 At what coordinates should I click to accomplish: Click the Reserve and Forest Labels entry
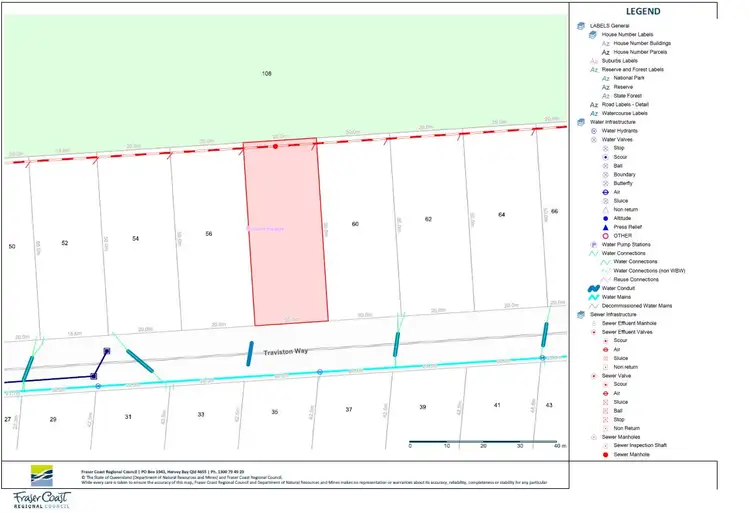coord(632,70)
